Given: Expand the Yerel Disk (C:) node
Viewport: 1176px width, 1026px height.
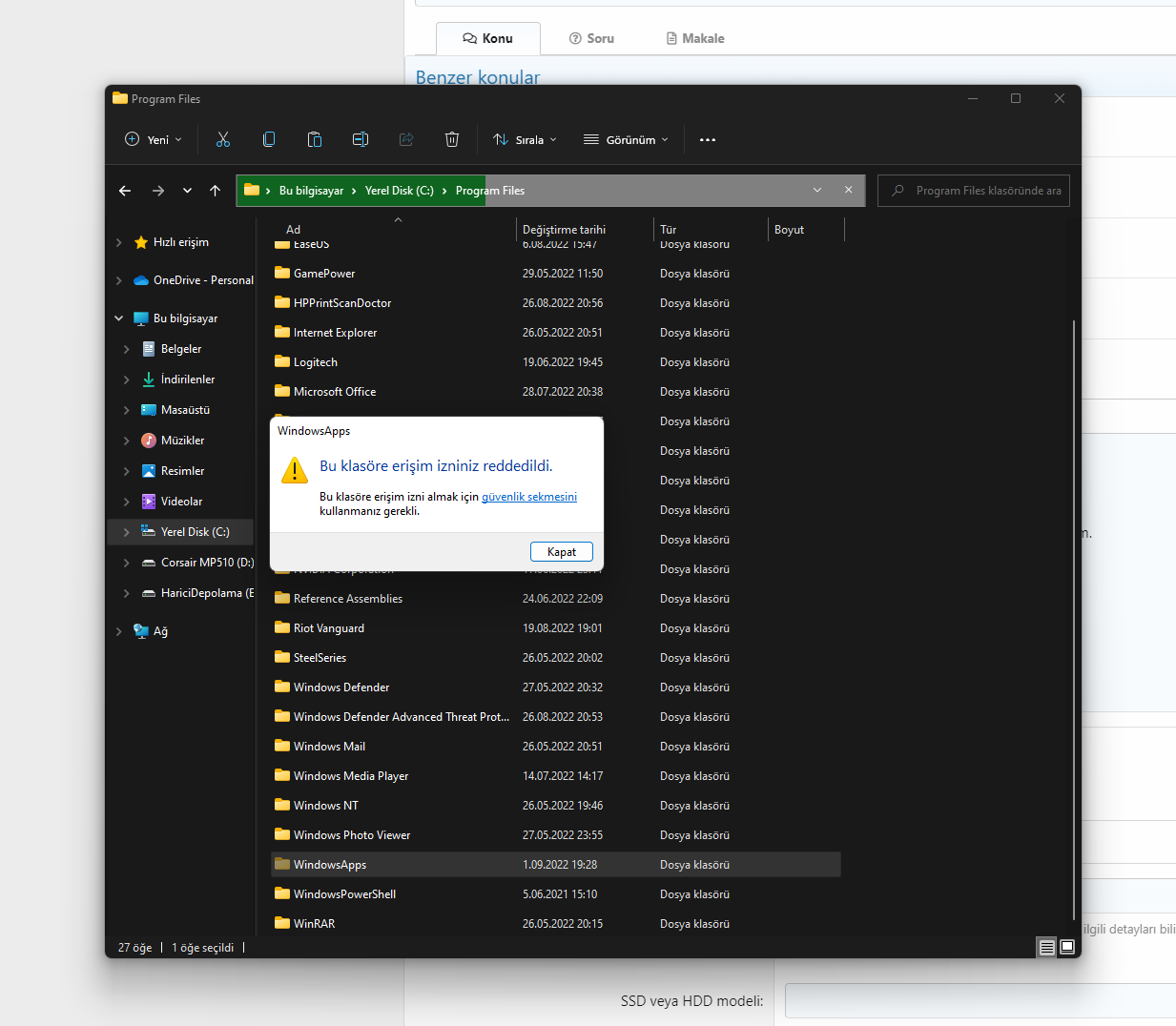Looking at the screenshot, I should pos(127,532).
